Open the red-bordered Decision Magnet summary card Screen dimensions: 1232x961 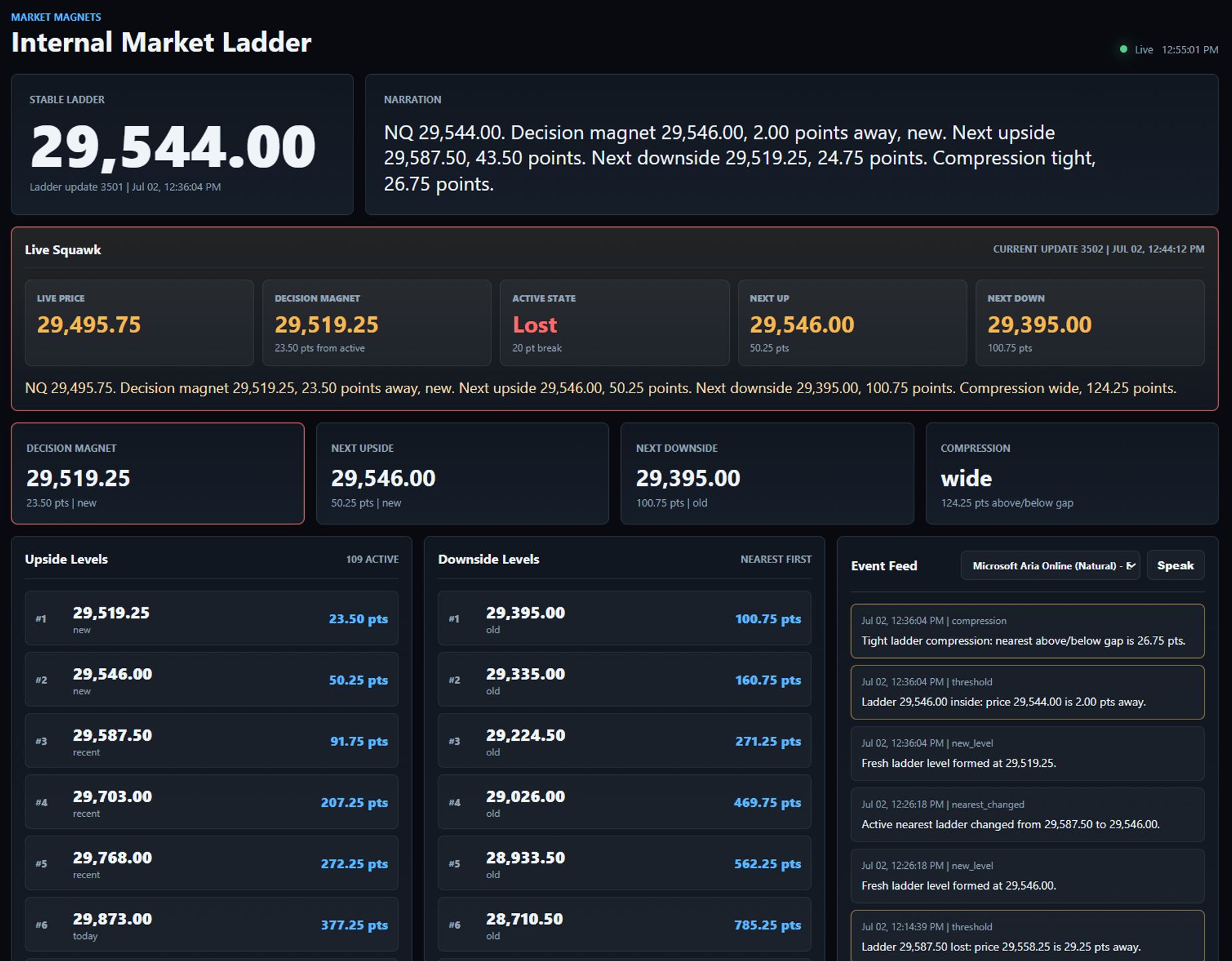click(x=158, y=473)
